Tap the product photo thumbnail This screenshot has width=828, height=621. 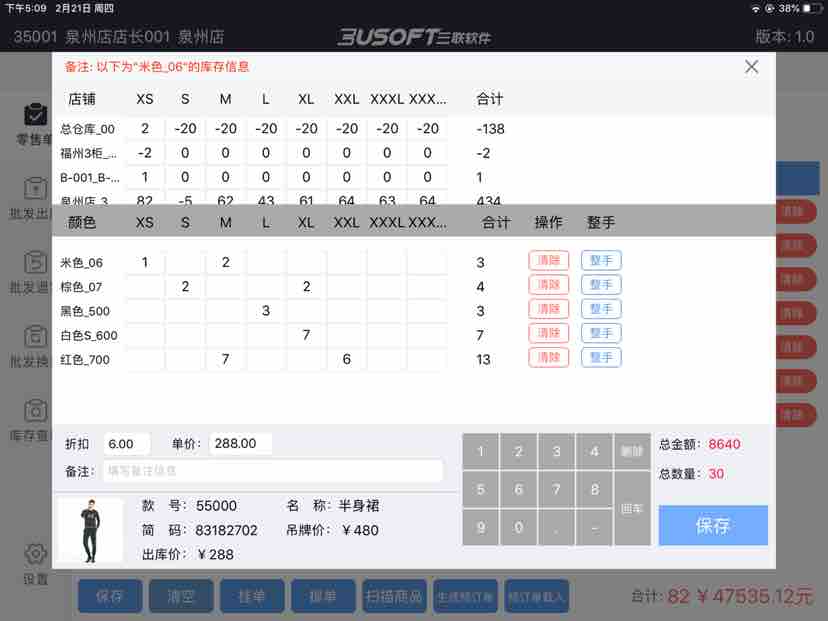coord(90,530)
